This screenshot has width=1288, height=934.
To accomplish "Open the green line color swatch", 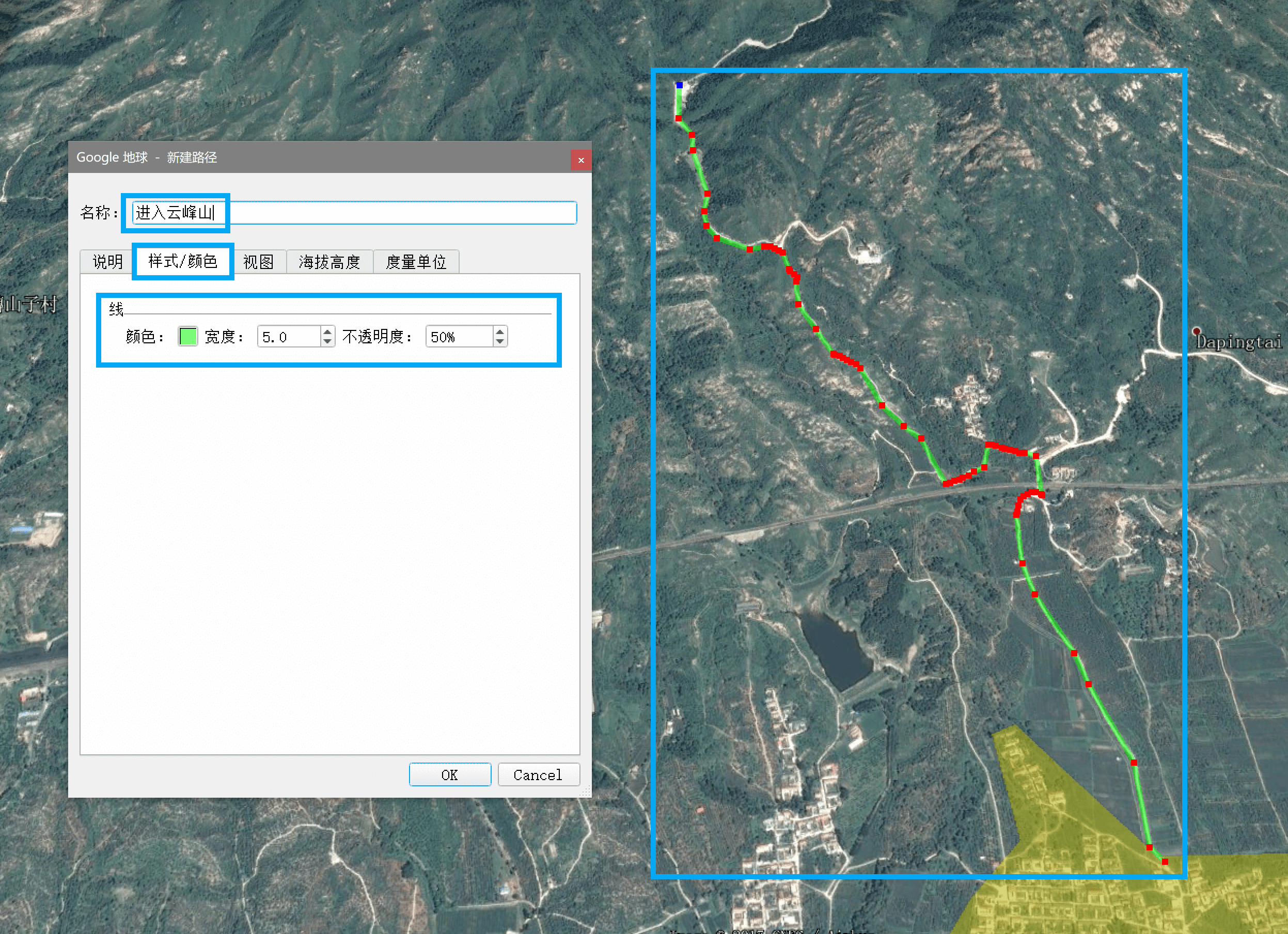I will (x=187, y=336).
